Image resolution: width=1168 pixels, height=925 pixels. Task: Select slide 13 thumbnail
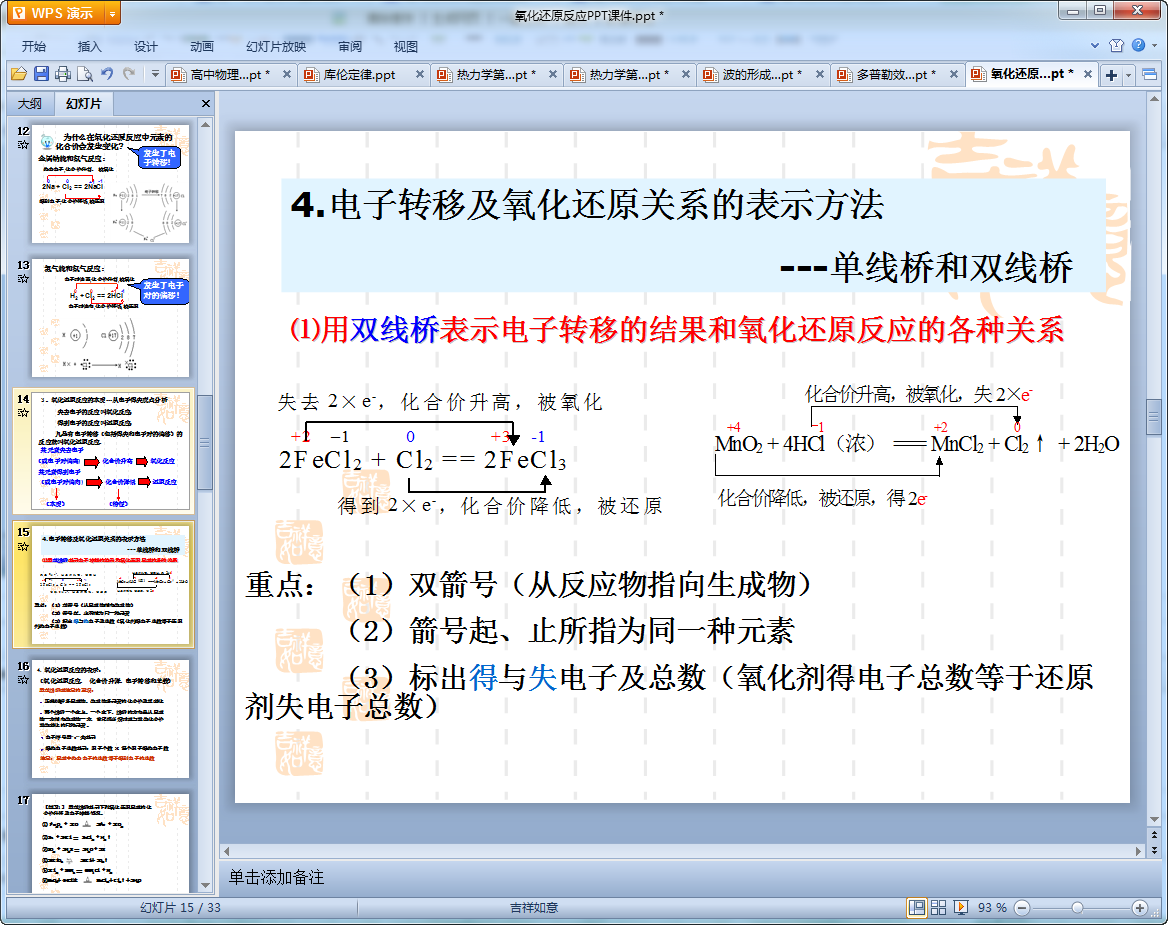tap(110, 317)
